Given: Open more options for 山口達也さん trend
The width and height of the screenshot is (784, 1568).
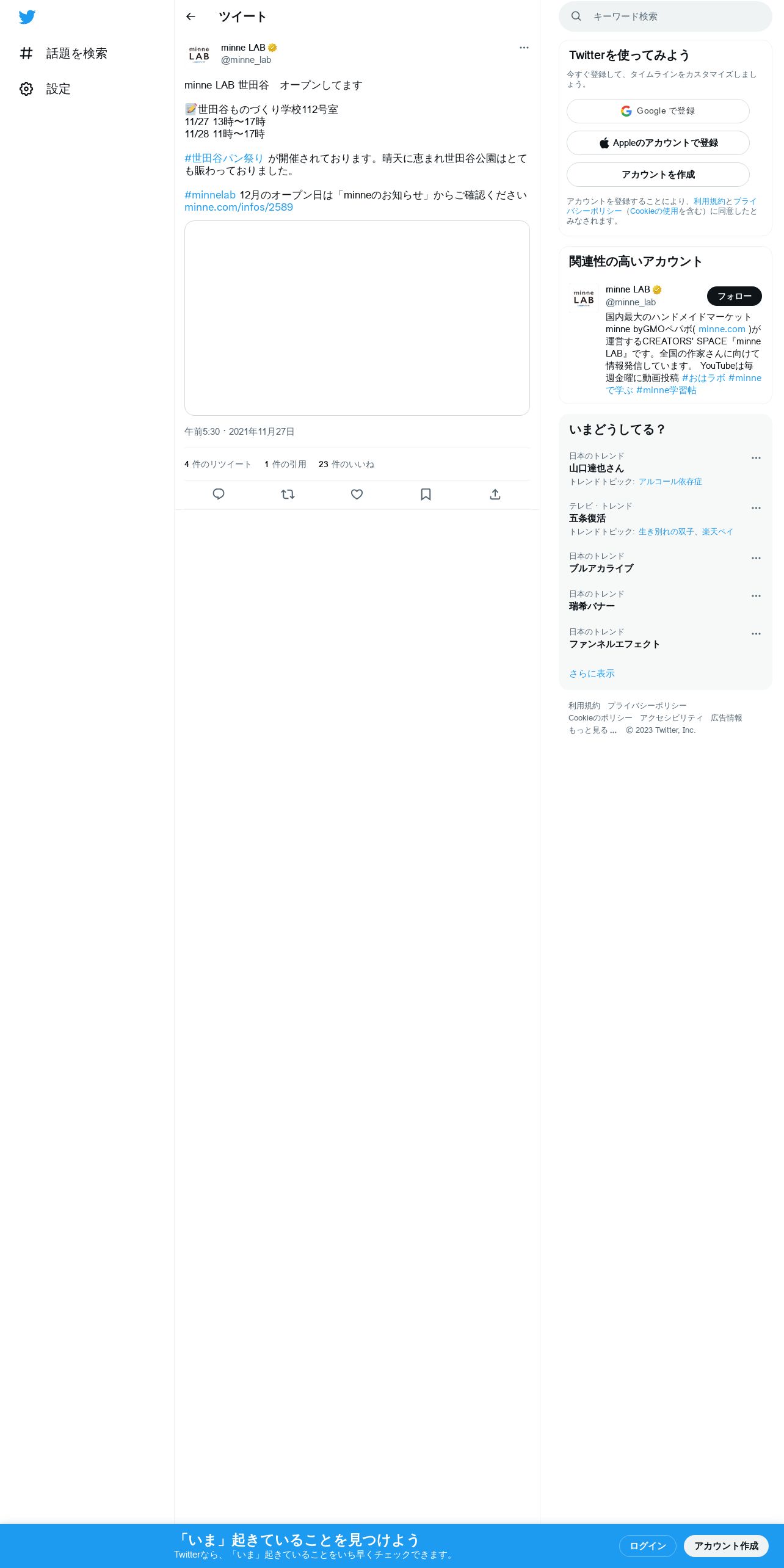Looking at the screenshot, I should pos(756,458).
